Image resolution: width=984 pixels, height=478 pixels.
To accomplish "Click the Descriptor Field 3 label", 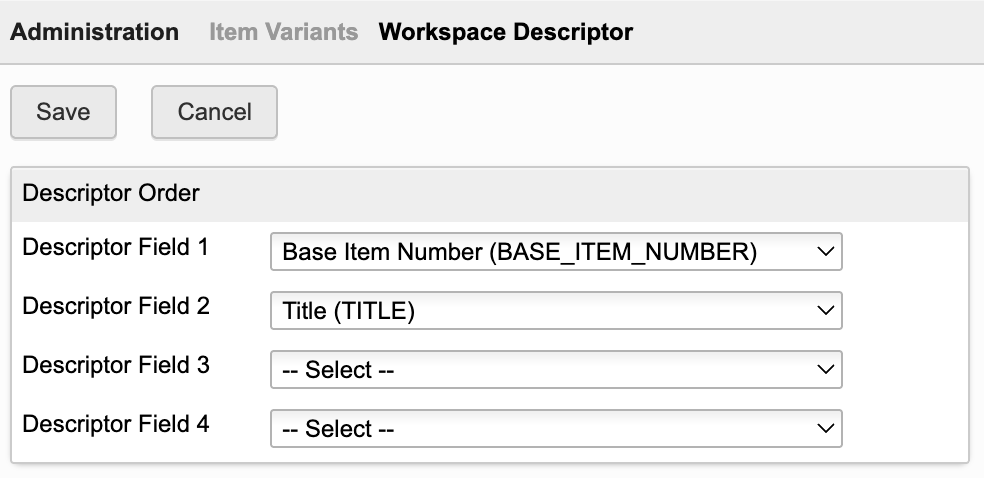I will point(116,365).
